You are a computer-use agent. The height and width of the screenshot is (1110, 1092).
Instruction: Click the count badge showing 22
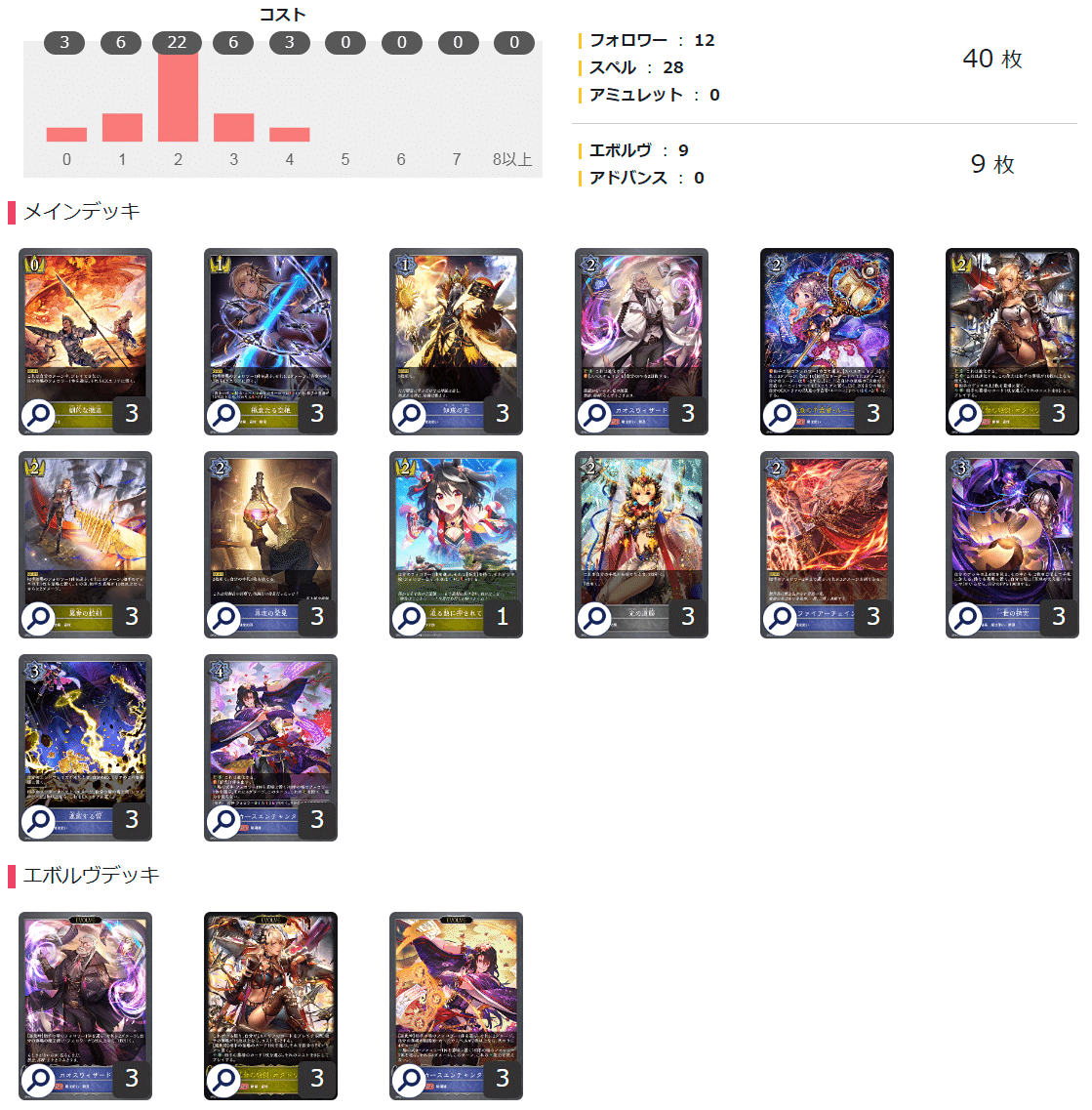click(177, 43)
